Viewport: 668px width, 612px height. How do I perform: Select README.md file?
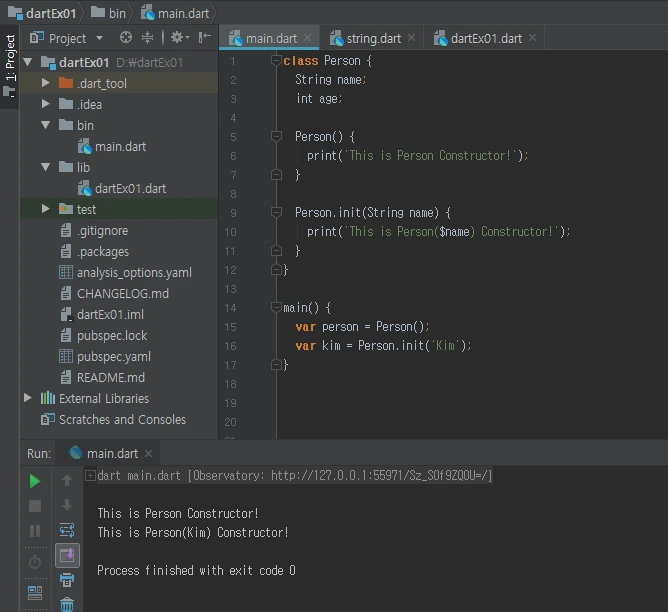(x=102, y=377)
